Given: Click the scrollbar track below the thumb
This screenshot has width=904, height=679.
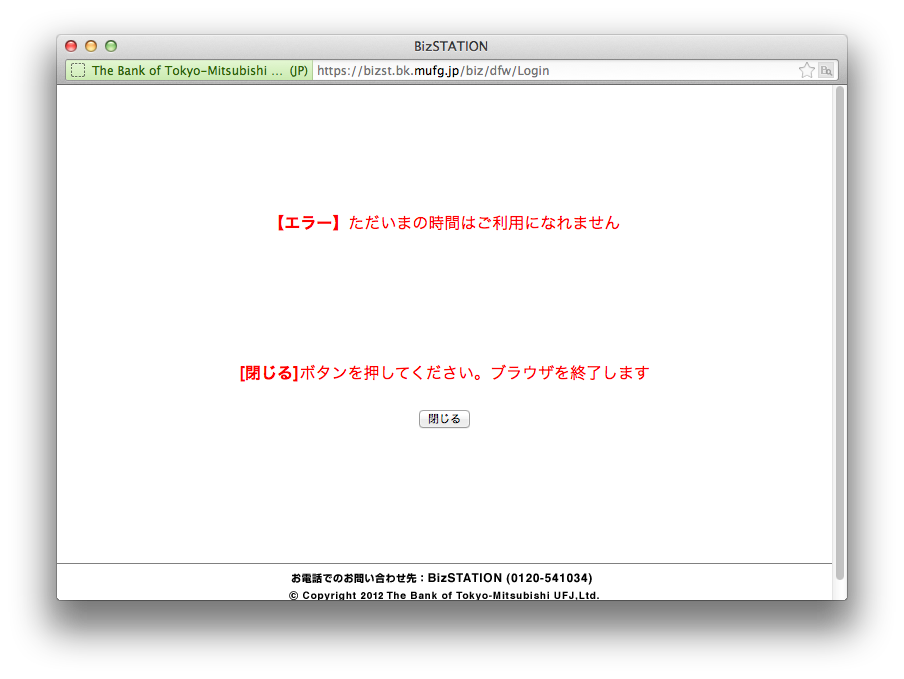Looking at the screenshot, I should (840, 590).
